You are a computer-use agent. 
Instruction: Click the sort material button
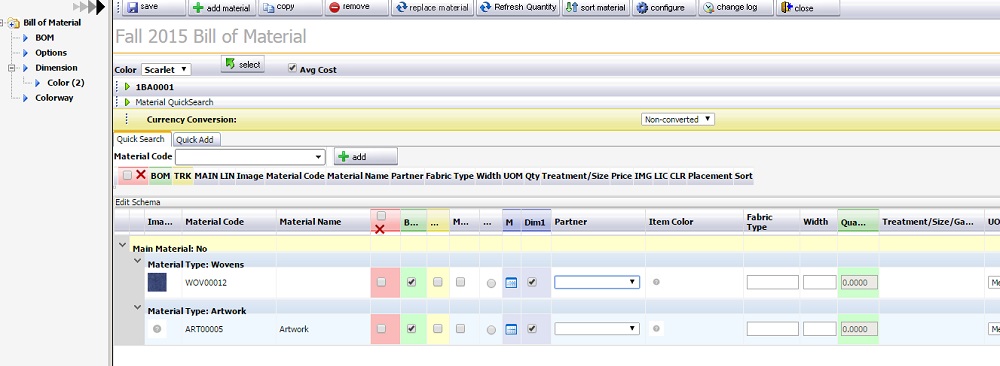[596, 8]
